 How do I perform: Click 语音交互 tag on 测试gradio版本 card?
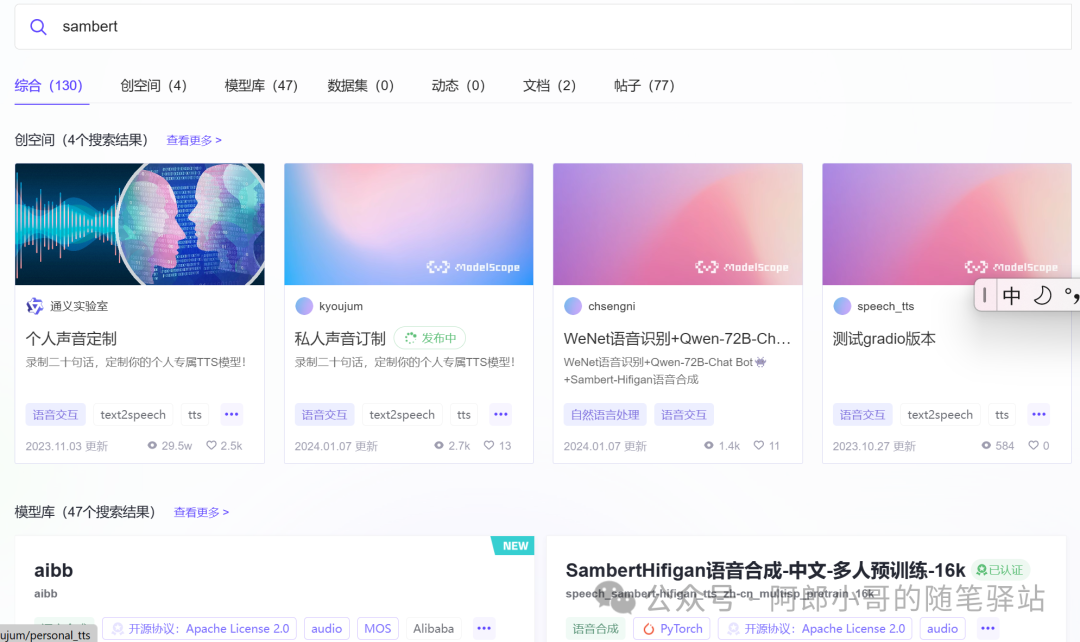click(862, 415)
